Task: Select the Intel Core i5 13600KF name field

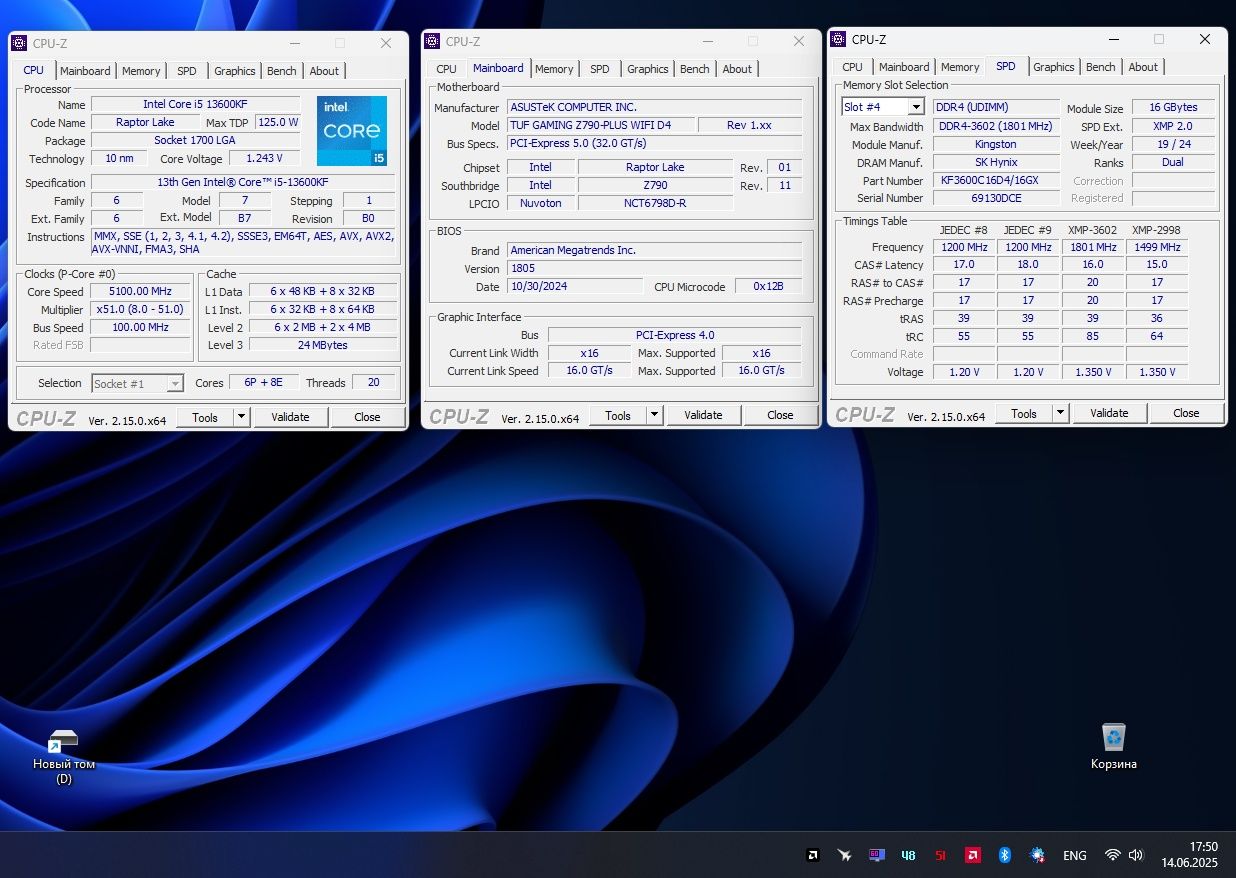Action: tap(195, 104)
